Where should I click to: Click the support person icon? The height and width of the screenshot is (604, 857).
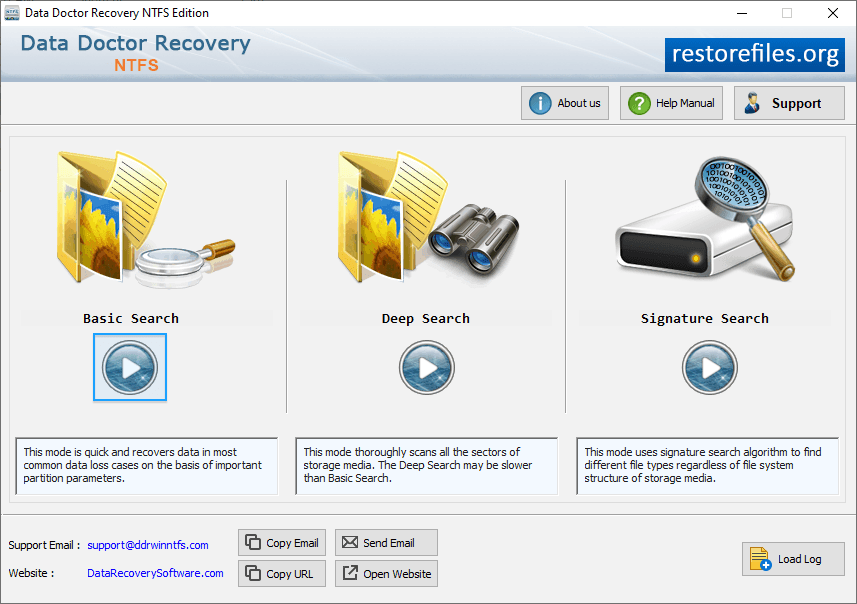(x=753, y=103)
